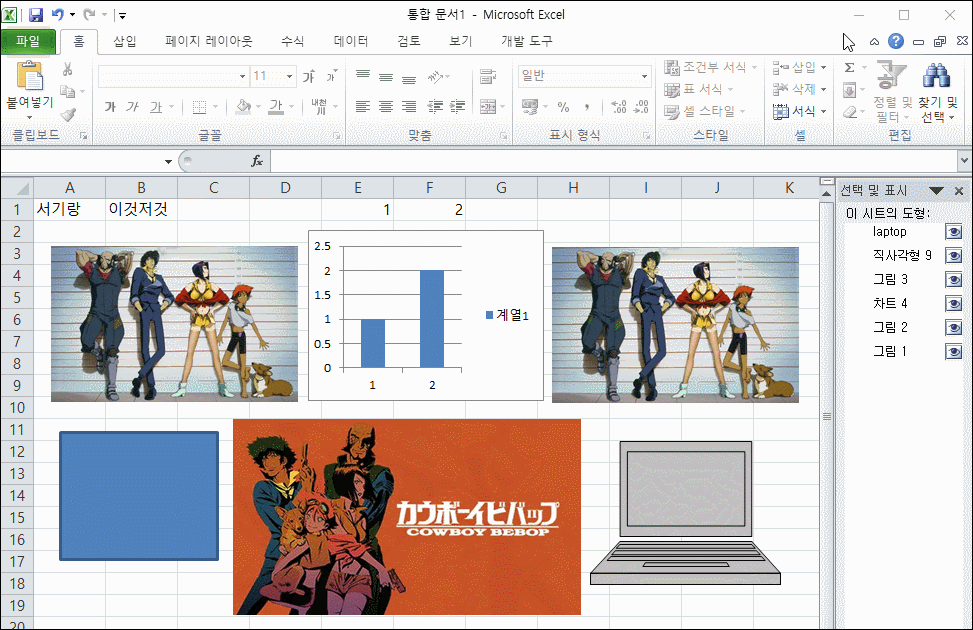Click the 삭제 cells button

point(799,89)
